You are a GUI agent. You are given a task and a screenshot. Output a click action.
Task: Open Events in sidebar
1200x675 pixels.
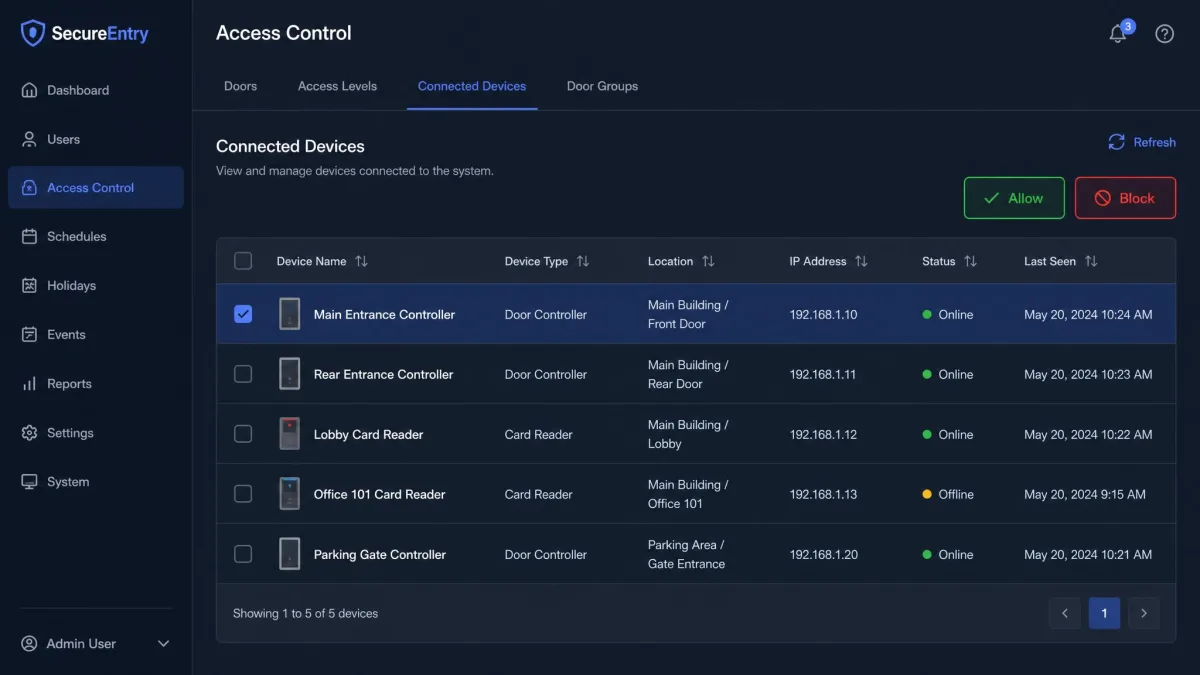click(x=96, y=335)
